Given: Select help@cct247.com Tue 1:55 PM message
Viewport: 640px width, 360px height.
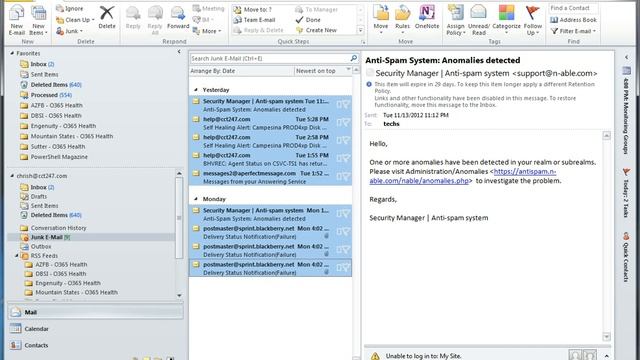Looking at the screenshot, I should coord(270,159).
